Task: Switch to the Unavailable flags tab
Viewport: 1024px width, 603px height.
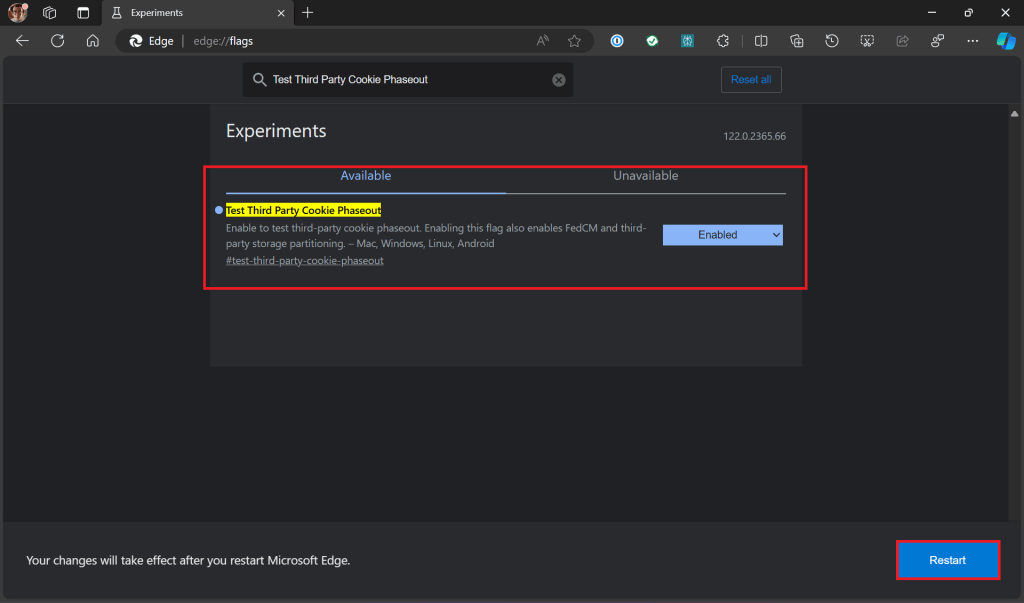Action: 645,175
